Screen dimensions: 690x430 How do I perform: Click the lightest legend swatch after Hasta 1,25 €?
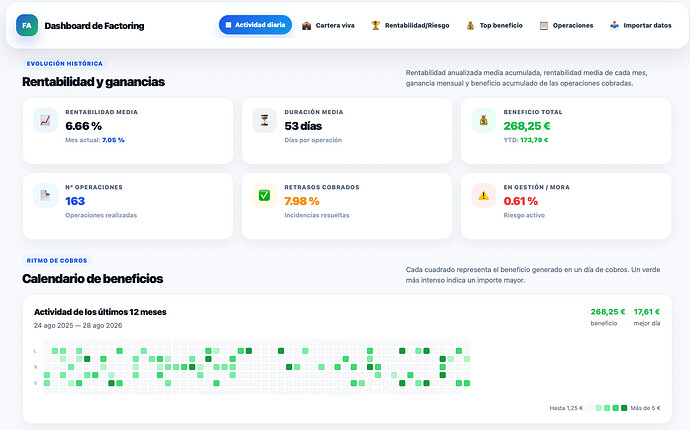590,408
